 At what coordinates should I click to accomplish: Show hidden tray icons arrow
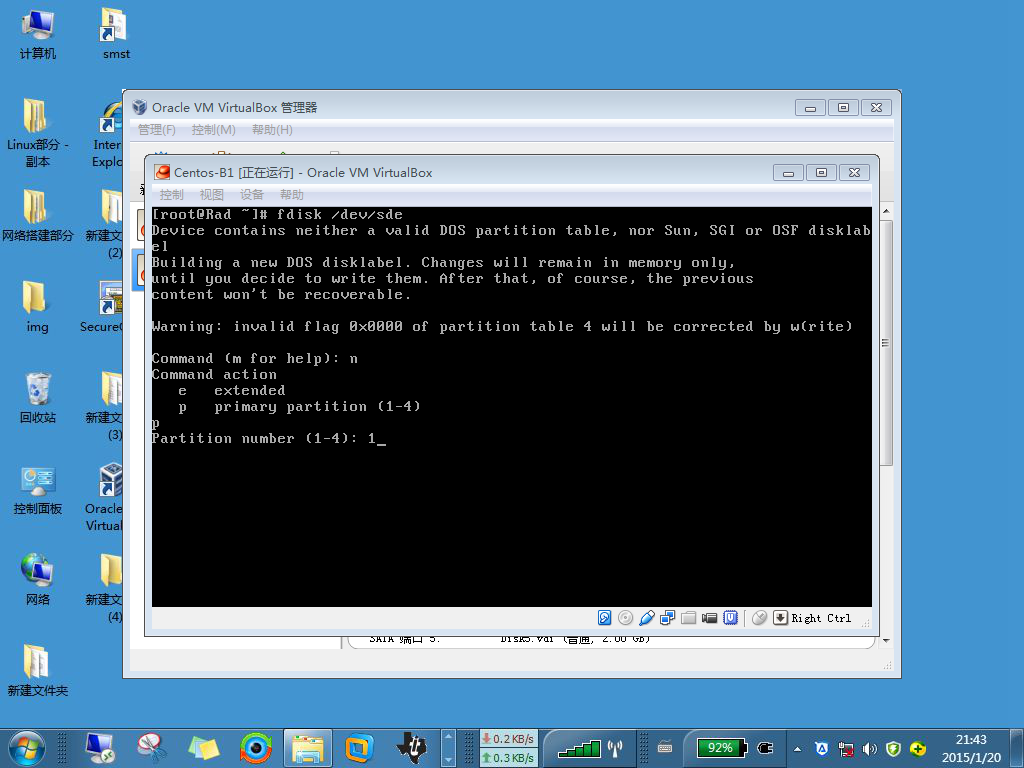[x=797, y=749]
